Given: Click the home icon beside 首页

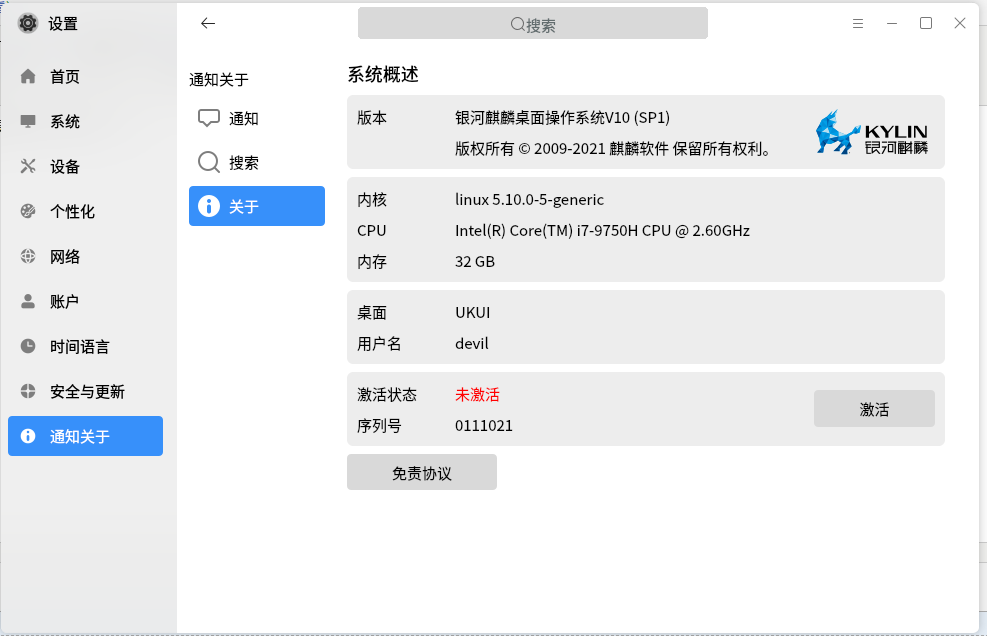Looking at the screenshot, I should (x=28, y=76).
